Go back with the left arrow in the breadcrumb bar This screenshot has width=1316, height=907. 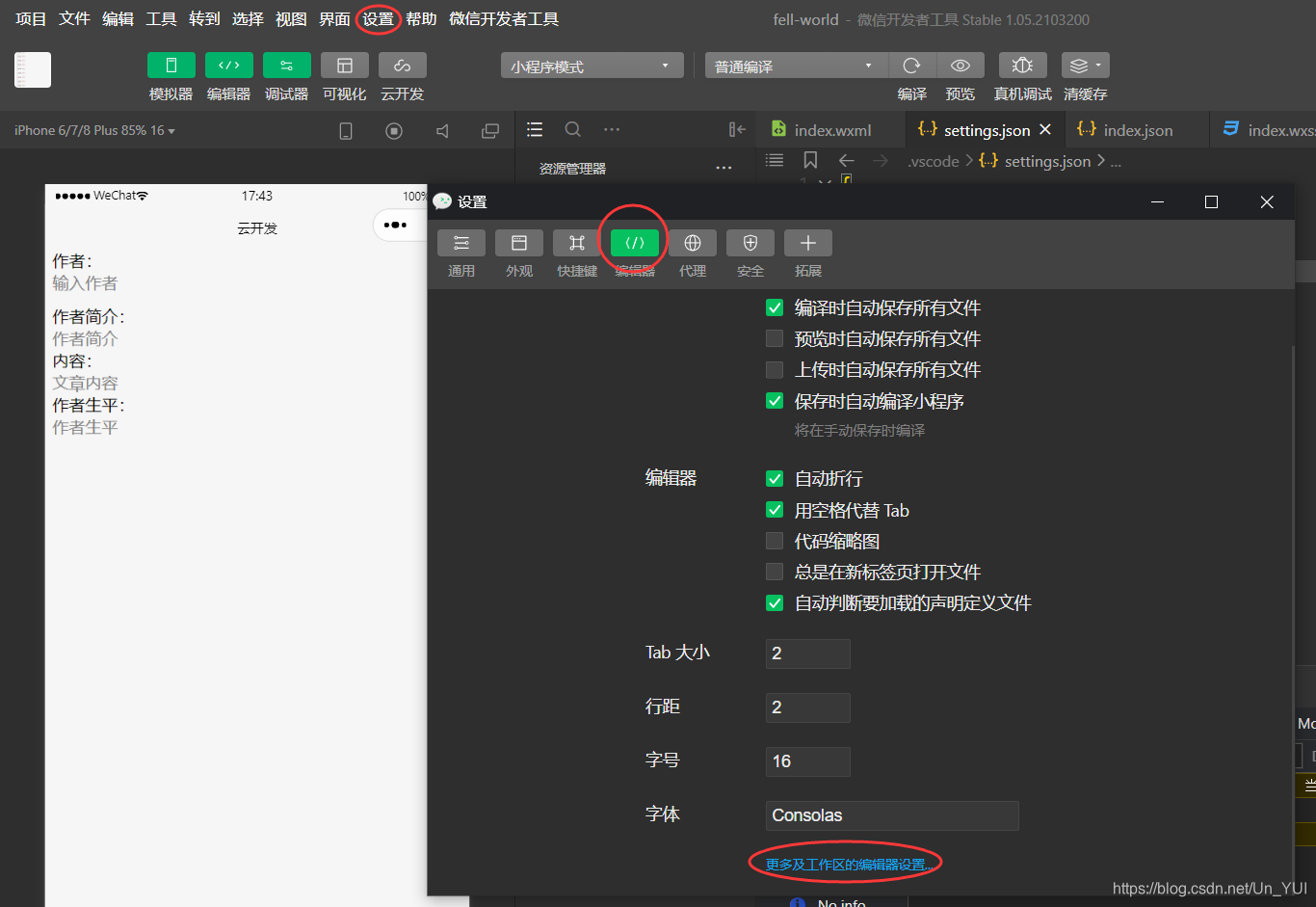[x=846, y=160]
